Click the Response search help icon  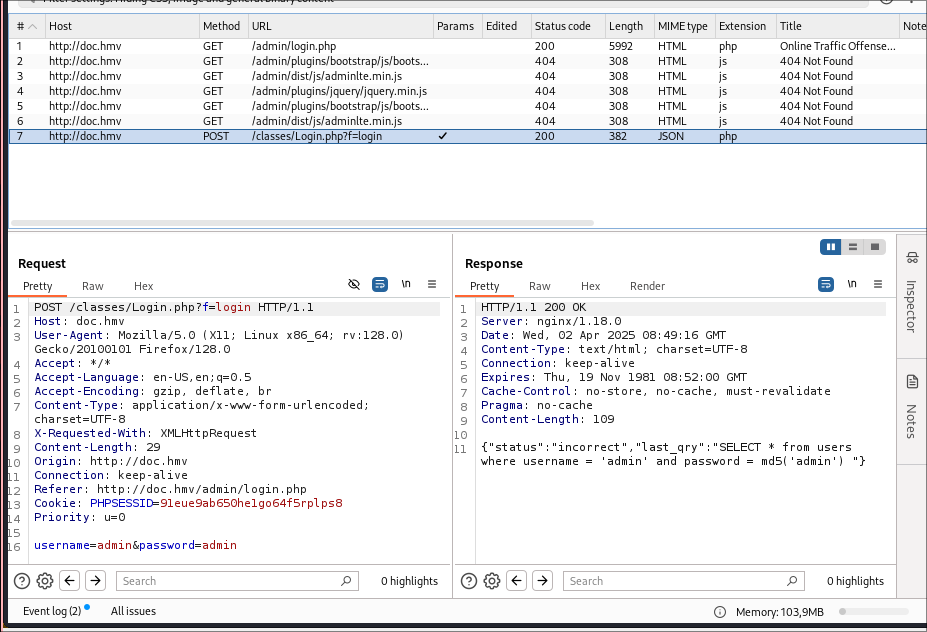469,581
